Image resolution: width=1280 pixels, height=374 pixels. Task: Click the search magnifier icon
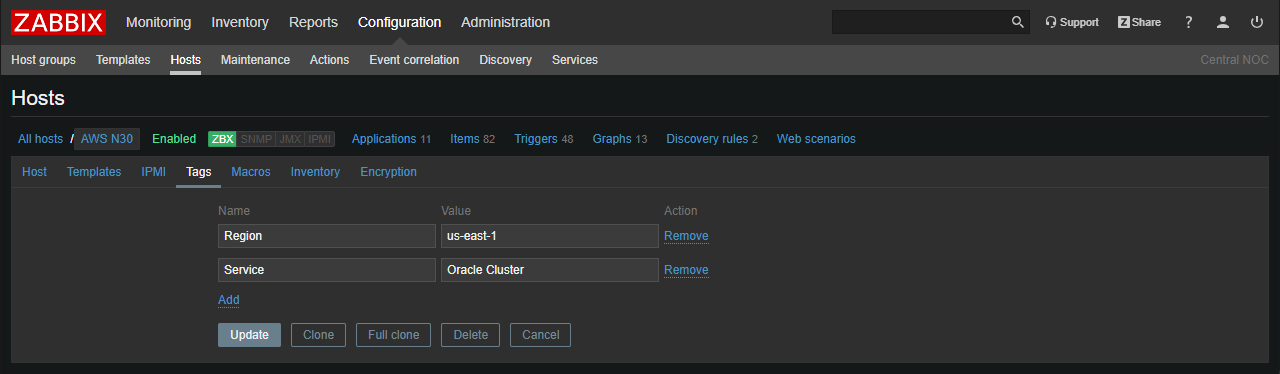click(1018, 22)
